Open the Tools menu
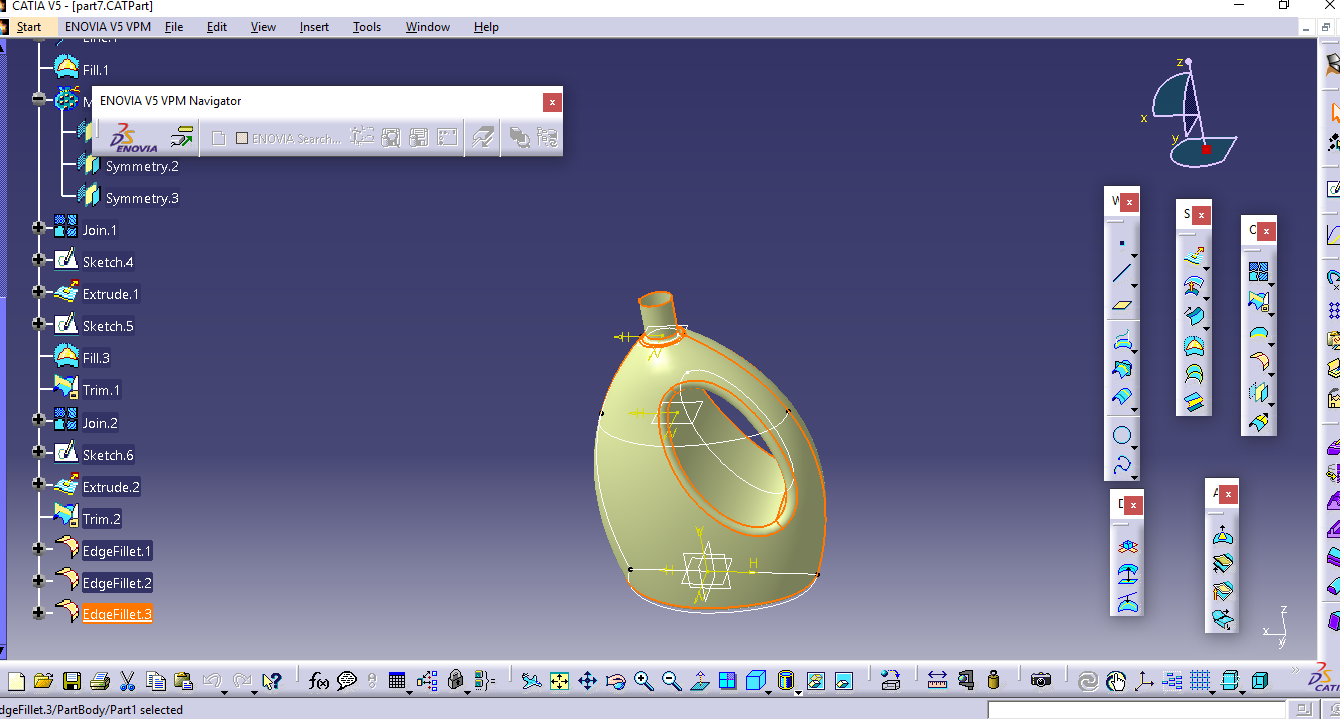 (367, 27)
